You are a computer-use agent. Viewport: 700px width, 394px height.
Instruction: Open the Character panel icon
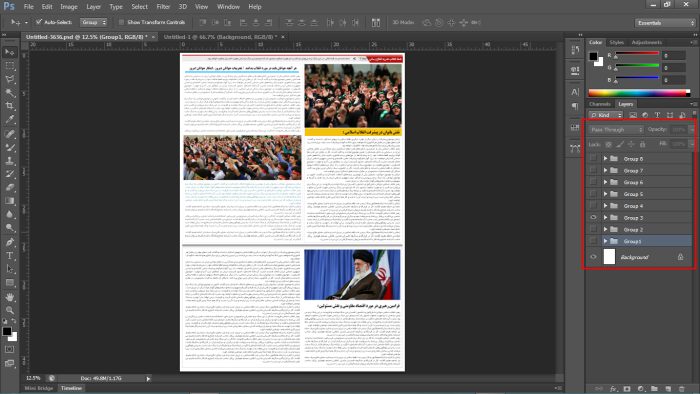point(575,92)
